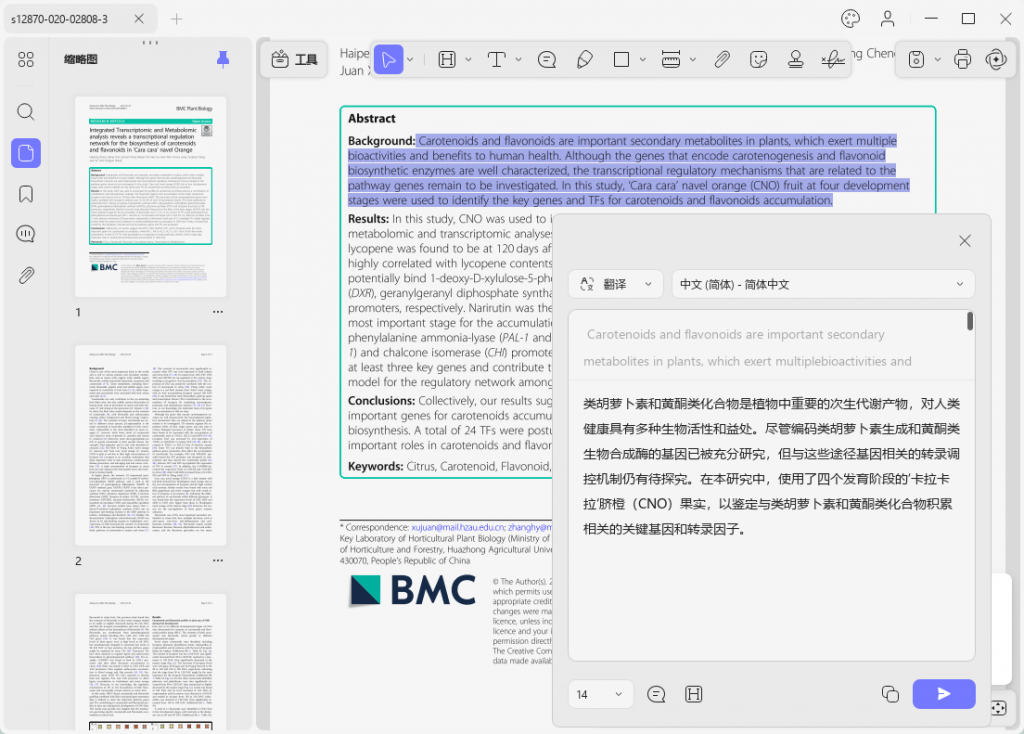Close the translation popup

pos(965,240)
